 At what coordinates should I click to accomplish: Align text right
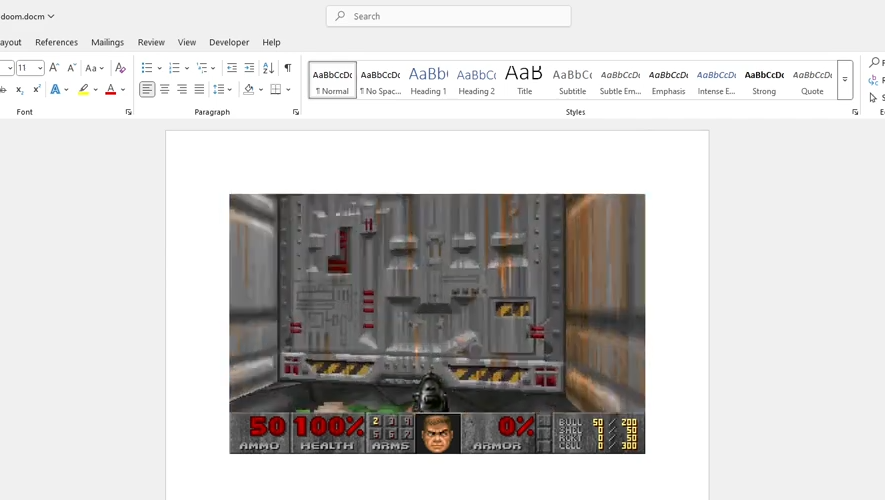tap(182, 89)
